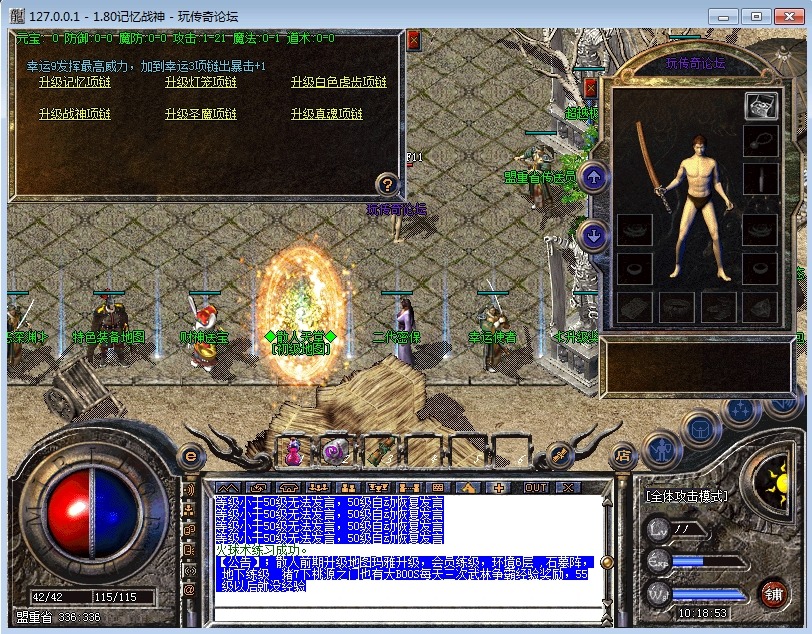Viewport: 812px width, 634px height.
Task: Toggle the sound-wave chat filter icon
Action: tap(190, 490)
